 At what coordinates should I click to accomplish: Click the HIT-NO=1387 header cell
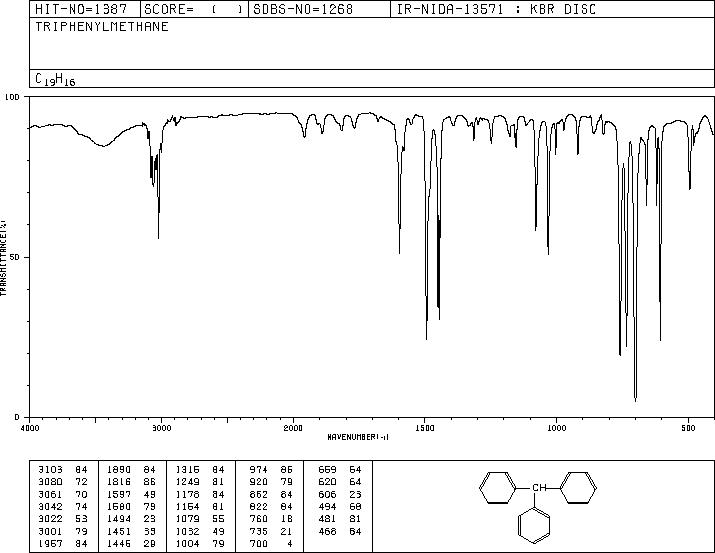(x=84, y=9)
